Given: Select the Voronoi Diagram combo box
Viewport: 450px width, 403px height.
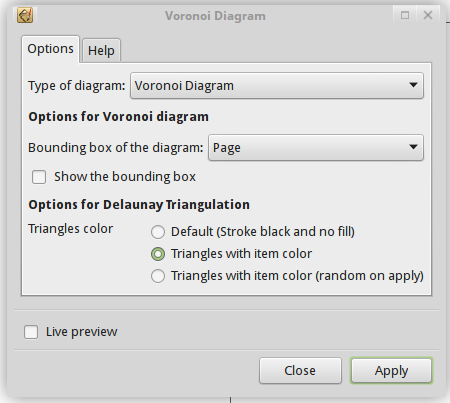Looking at the screenshot, I should 277,86.
